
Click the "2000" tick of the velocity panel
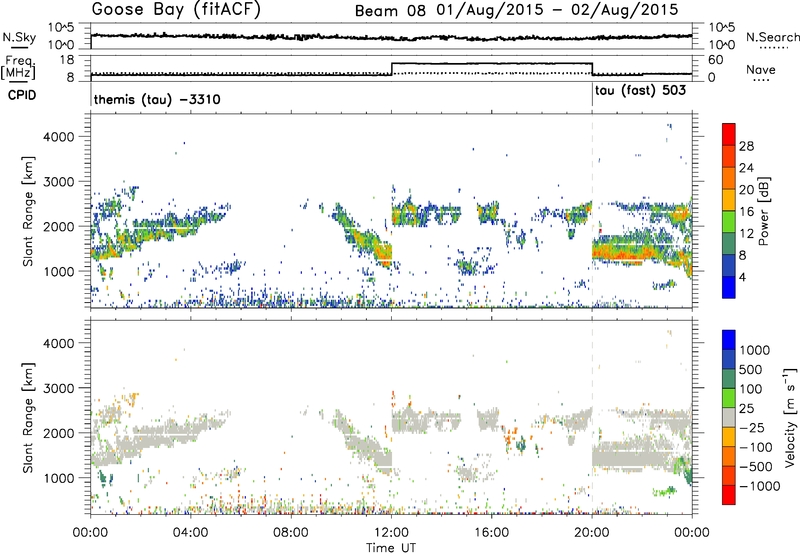[x=58, y=433]
